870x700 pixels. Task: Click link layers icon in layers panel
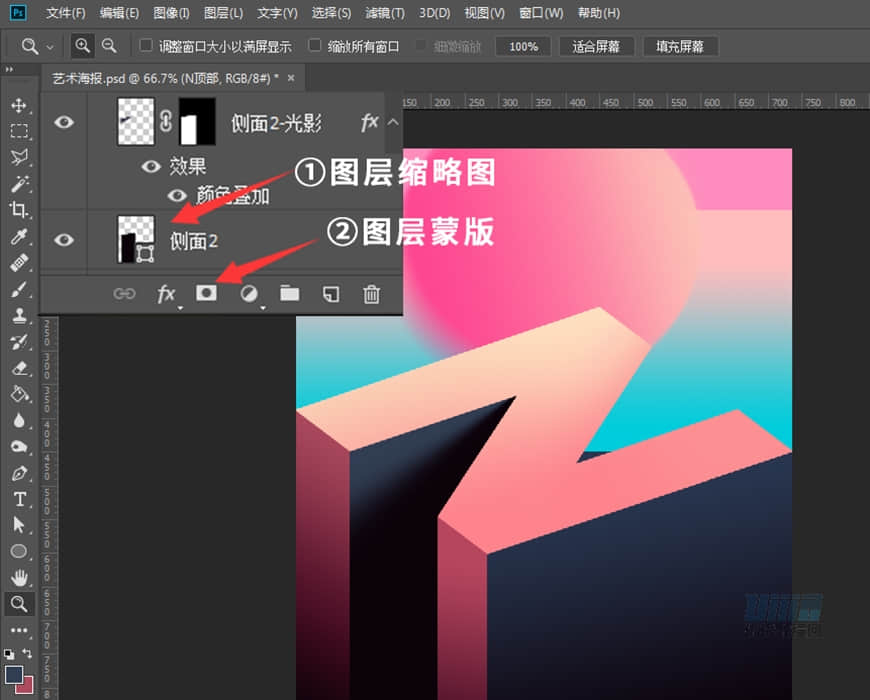124,293
